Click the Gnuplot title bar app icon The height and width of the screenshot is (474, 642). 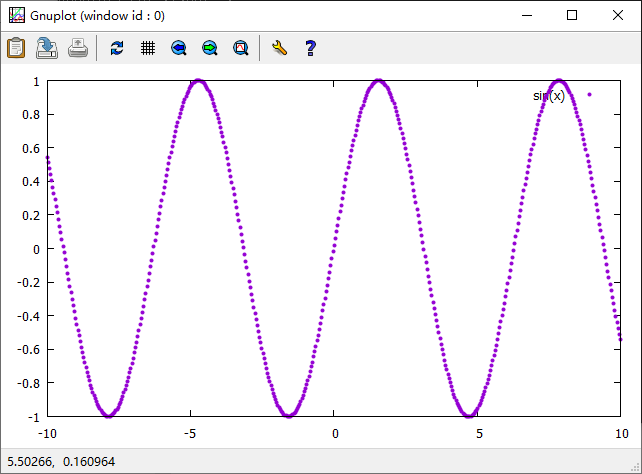[x=17, y=16]
